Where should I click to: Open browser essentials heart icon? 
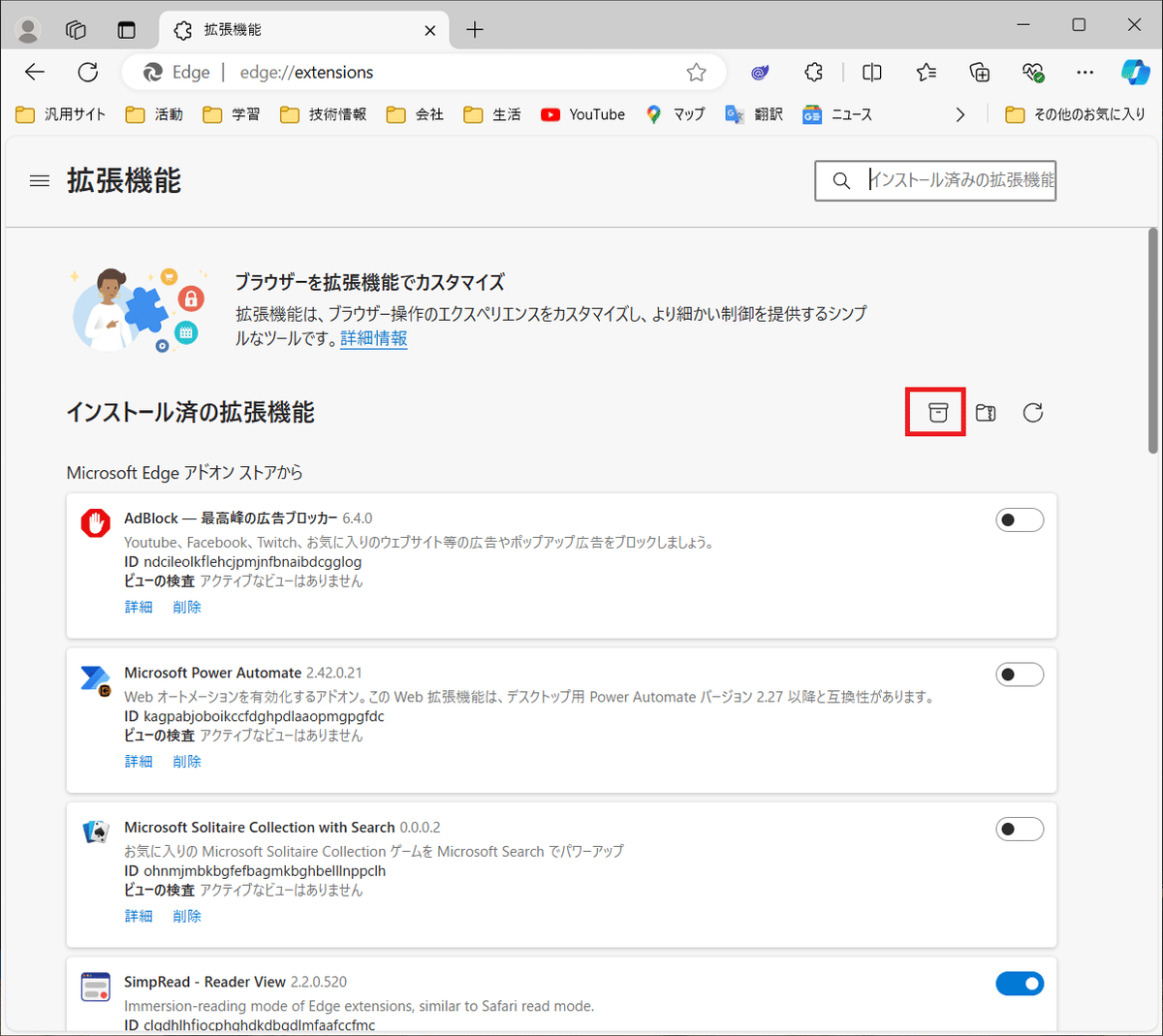1033,72
